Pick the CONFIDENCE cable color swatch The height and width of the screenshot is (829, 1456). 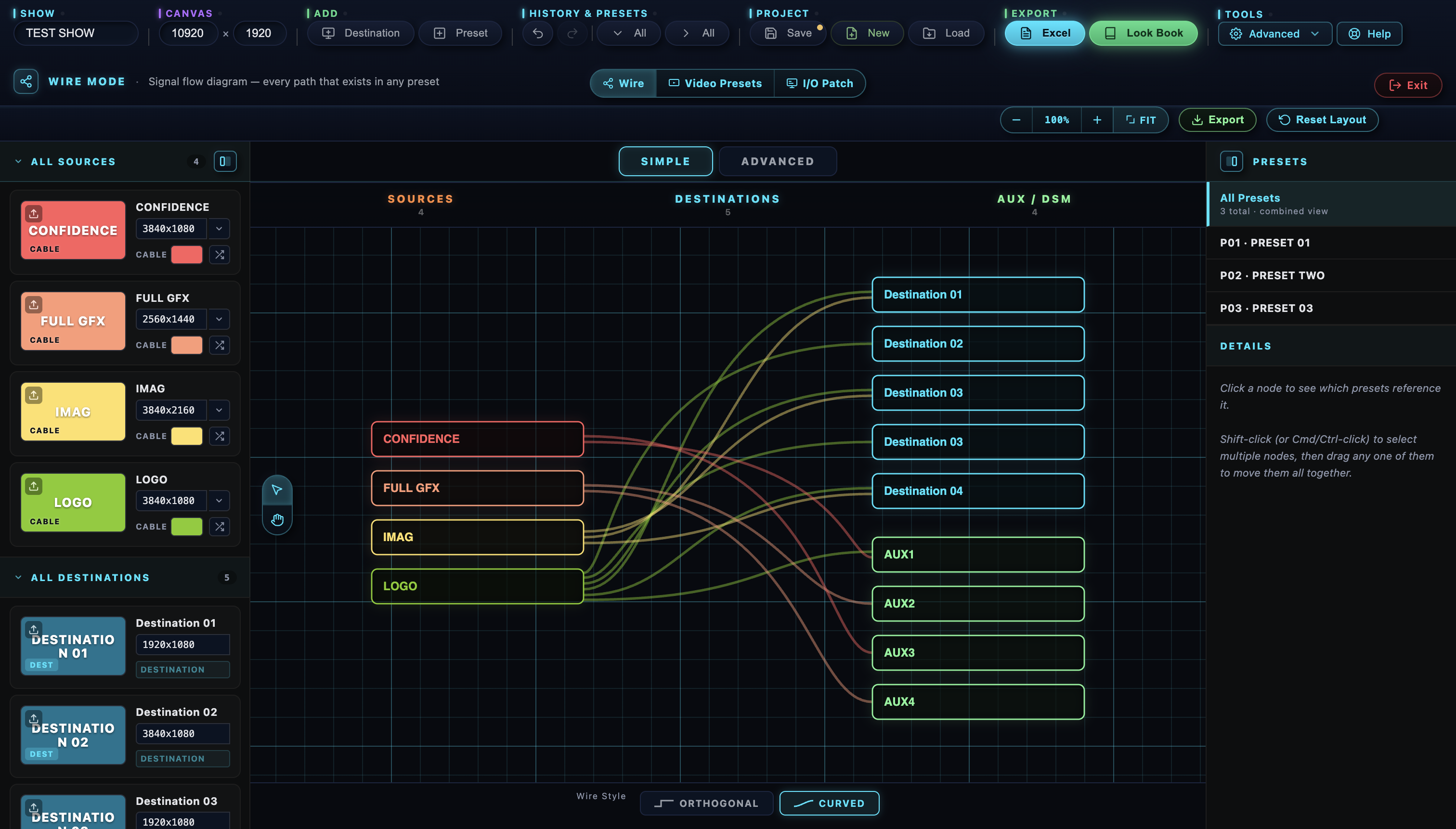(187, 255)
